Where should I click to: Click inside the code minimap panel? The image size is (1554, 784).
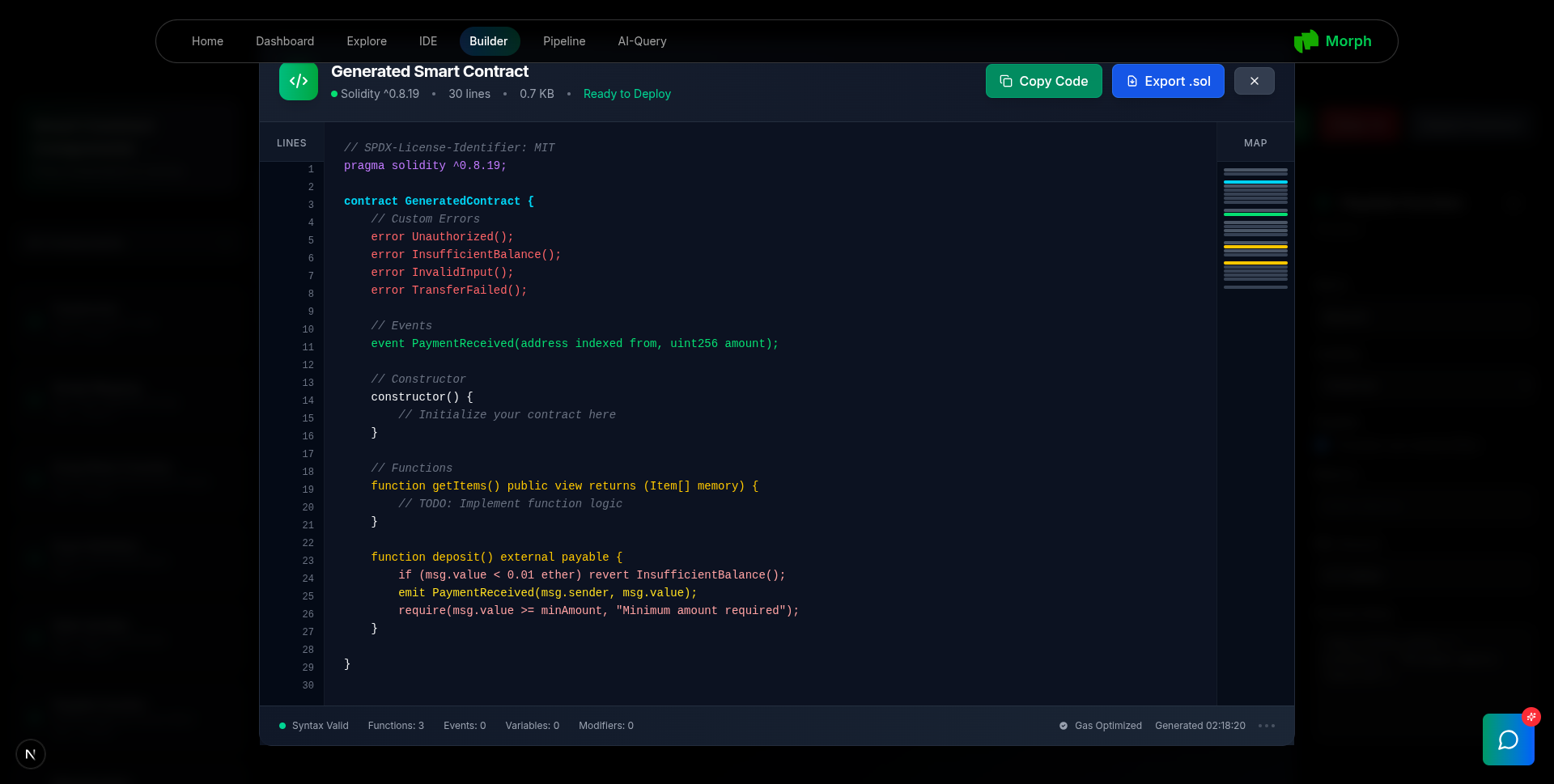[1255, 231]
